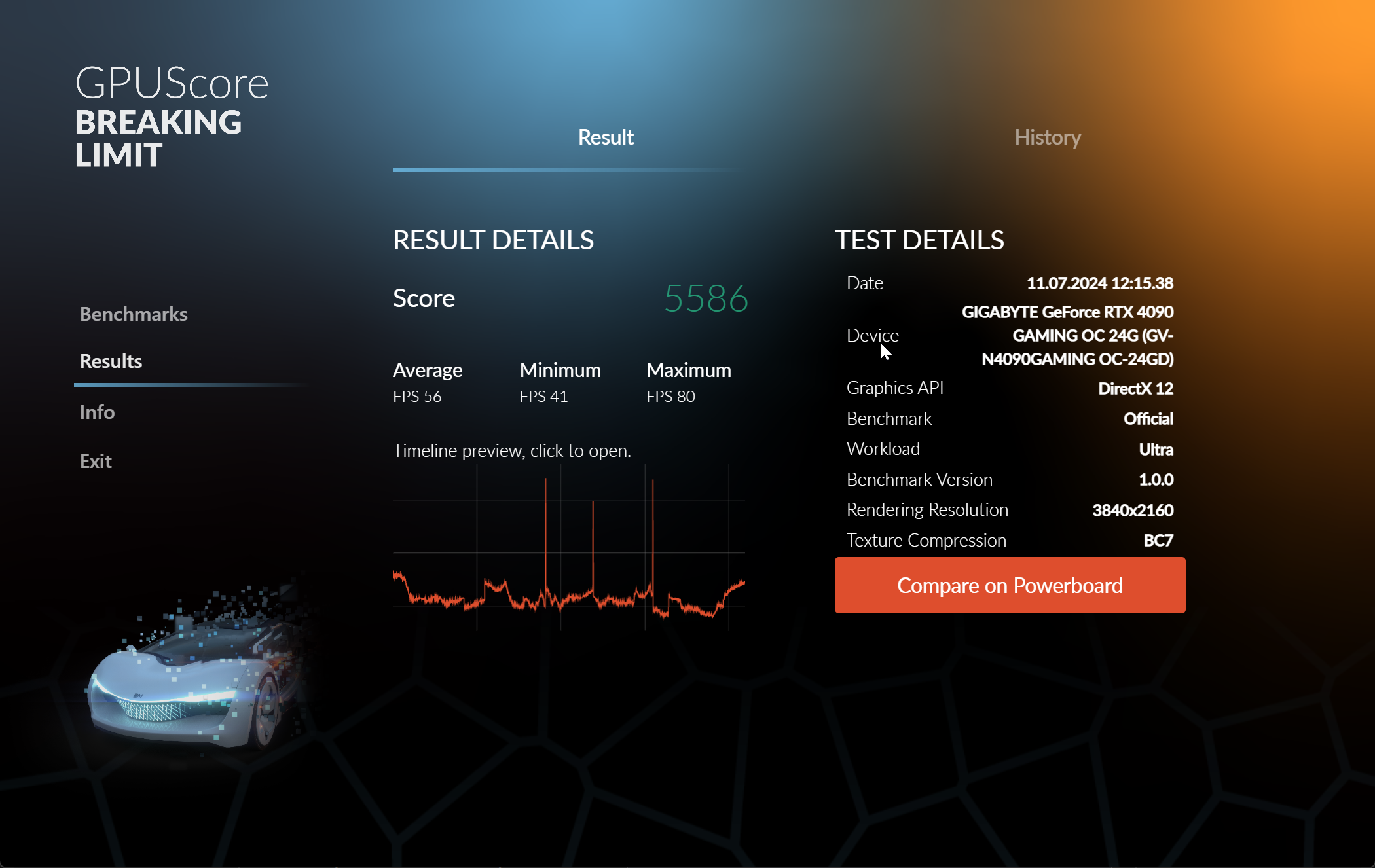This screenshot has width=1375, height=868.
Task: Open the Benchmarks section in sidebar
Action: click(134, 314)
